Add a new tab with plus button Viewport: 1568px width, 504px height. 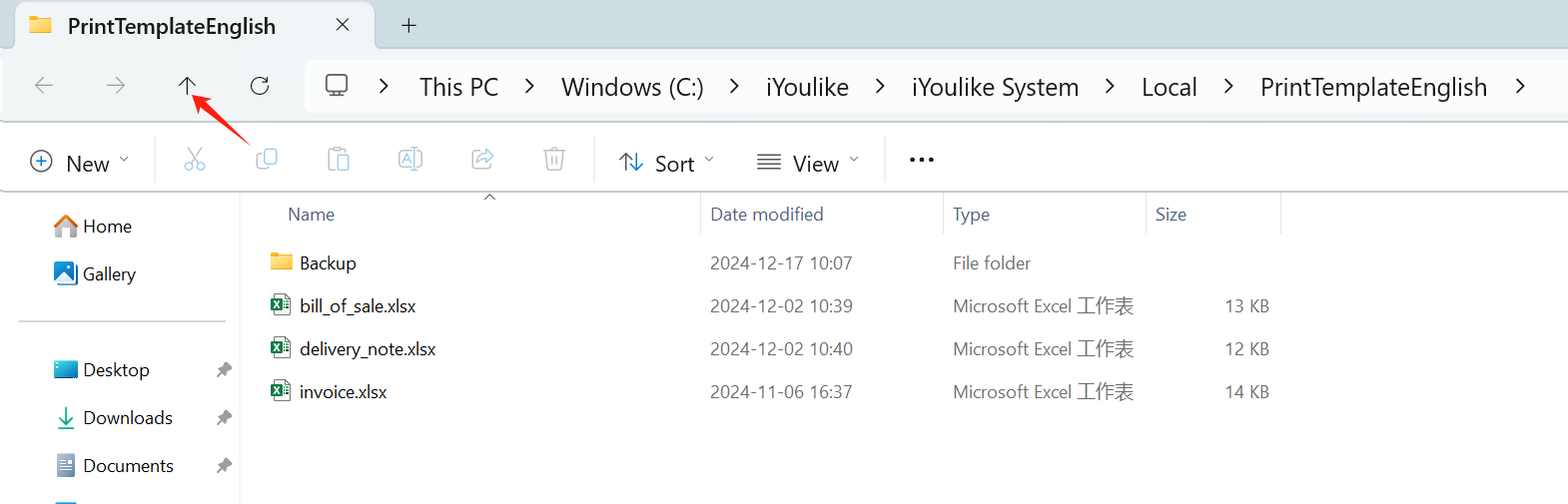[x=408, y=26]
